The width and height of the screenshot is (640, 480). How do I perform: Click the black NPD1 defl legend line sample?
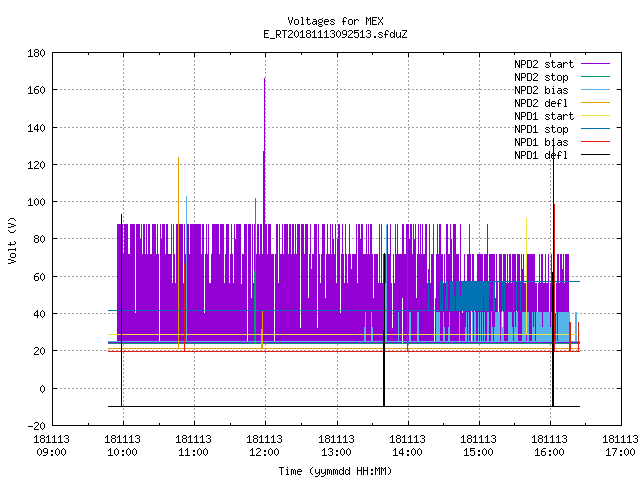coord(596,155)
